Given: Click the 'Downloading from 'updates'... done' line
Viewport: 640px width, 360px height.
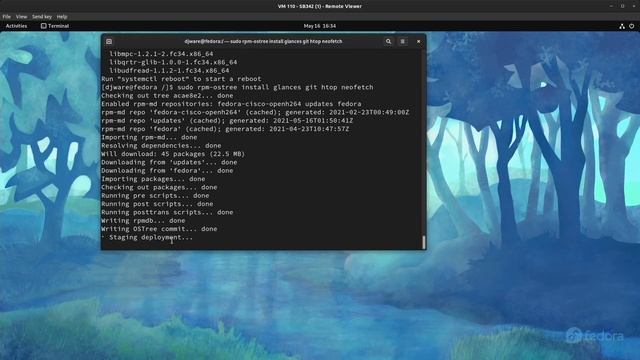Looking at the screenshot, I should 169,162.
